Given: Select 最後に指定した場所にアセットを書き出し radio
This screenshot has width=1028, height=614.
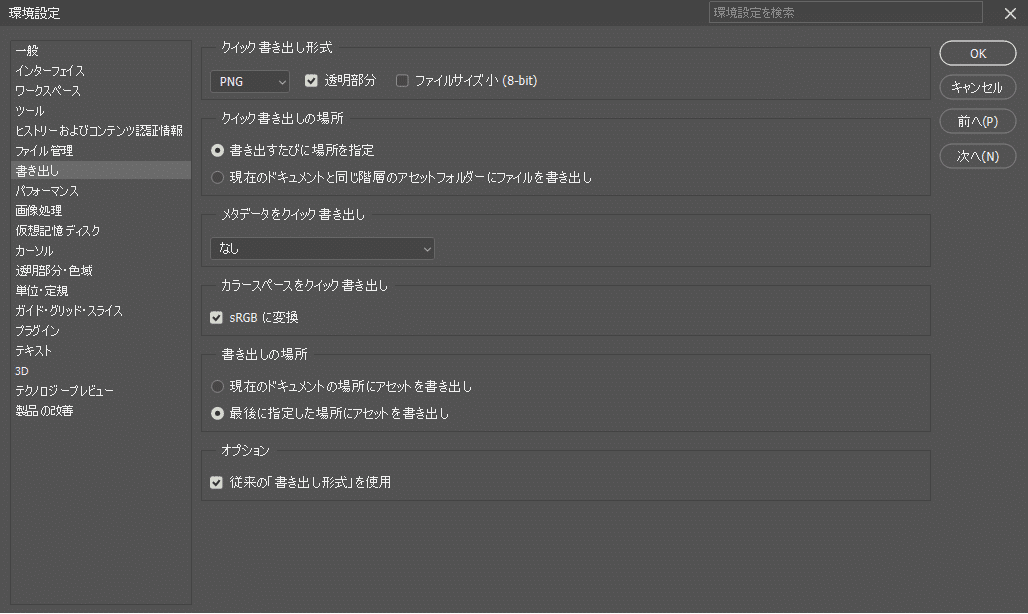Looking at the screenshot, I should (x=217, y=413).
